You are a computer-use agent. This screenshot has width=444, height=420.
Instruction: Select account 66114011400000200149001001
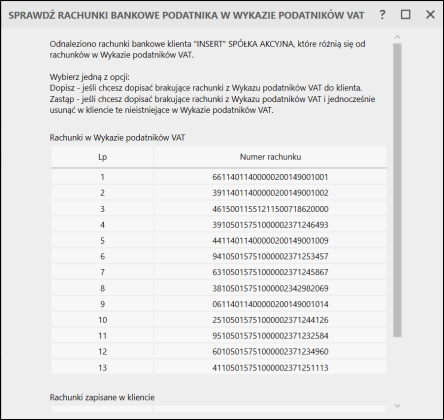point(270,177)
